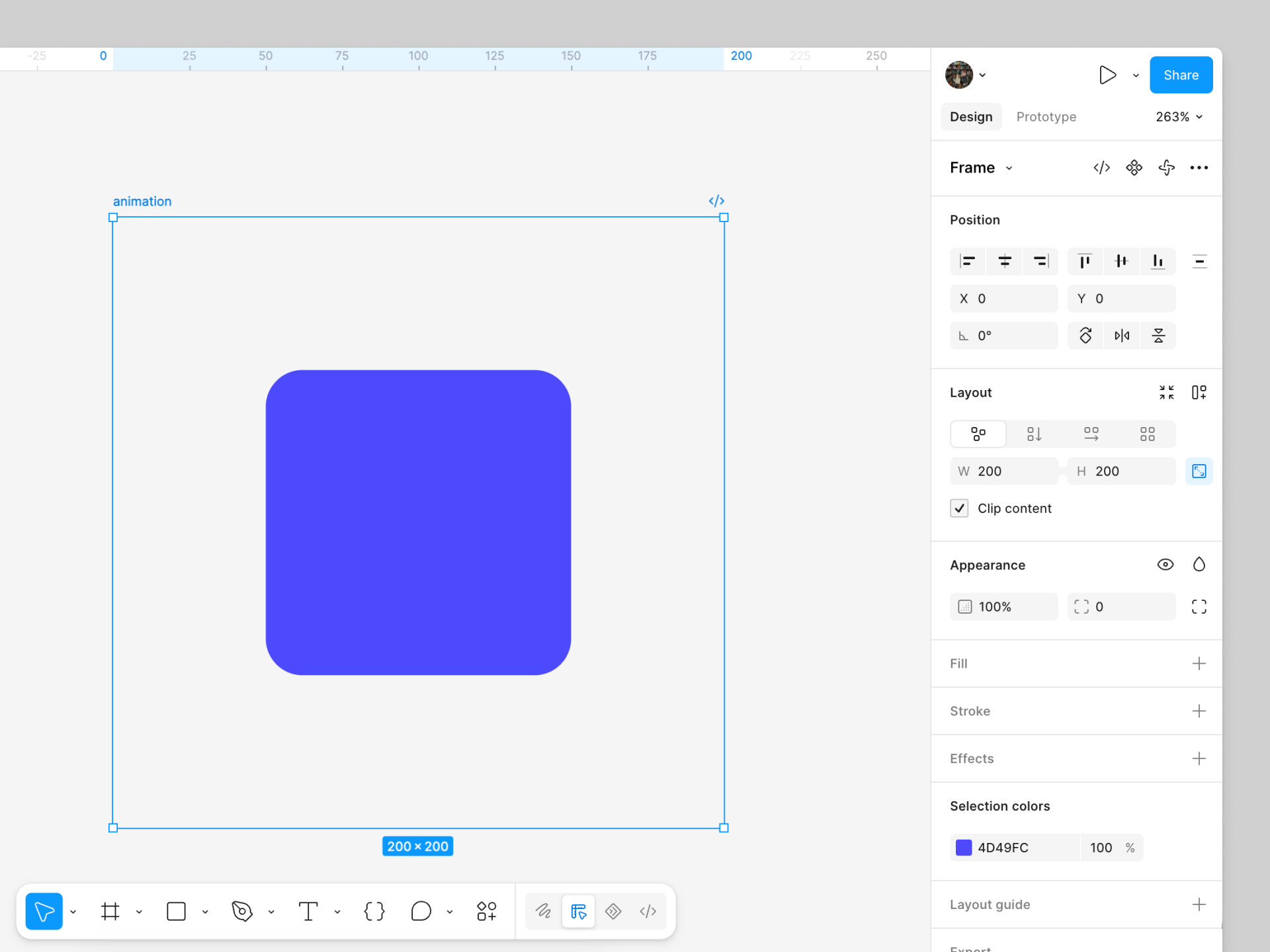Expand Move tool options chevron
This screenshot has height=952, width=1270.
(73, 912)
